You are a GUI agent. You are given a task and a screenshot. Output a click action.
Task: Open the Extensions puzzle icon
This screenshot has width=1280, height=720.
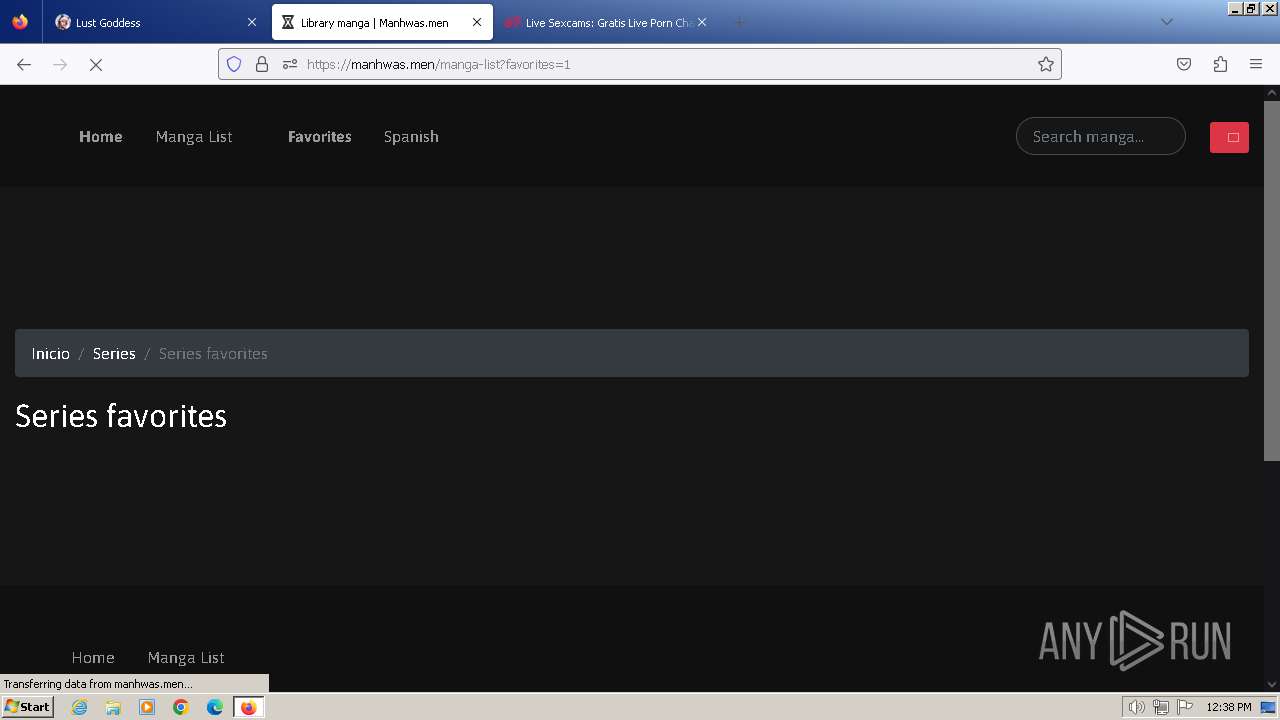pyautogui.click(x=1220, y=64)
